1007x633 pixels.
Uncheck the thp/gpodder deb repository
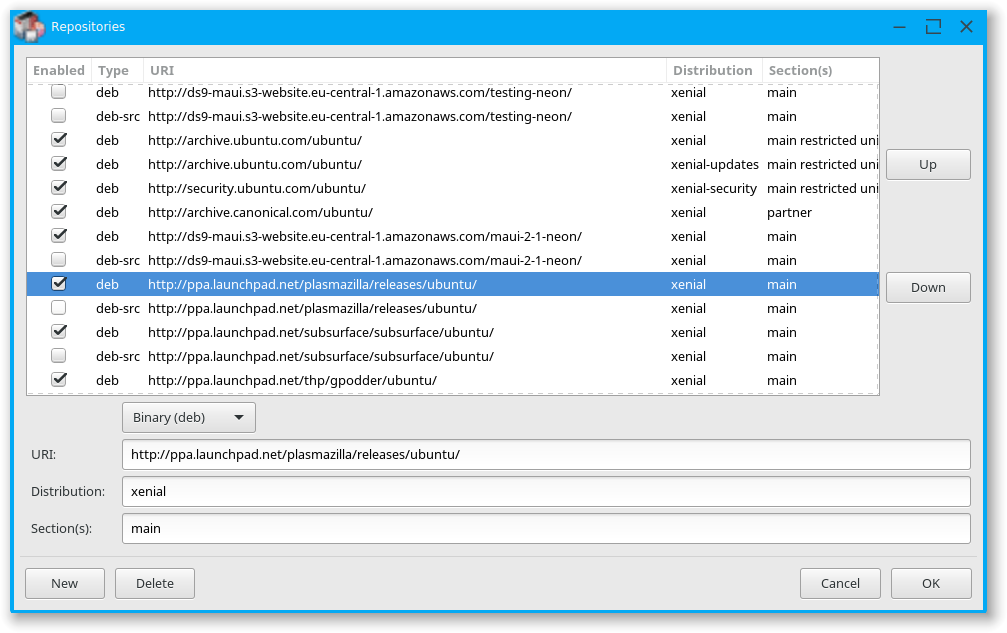click(x=59, y=380)
